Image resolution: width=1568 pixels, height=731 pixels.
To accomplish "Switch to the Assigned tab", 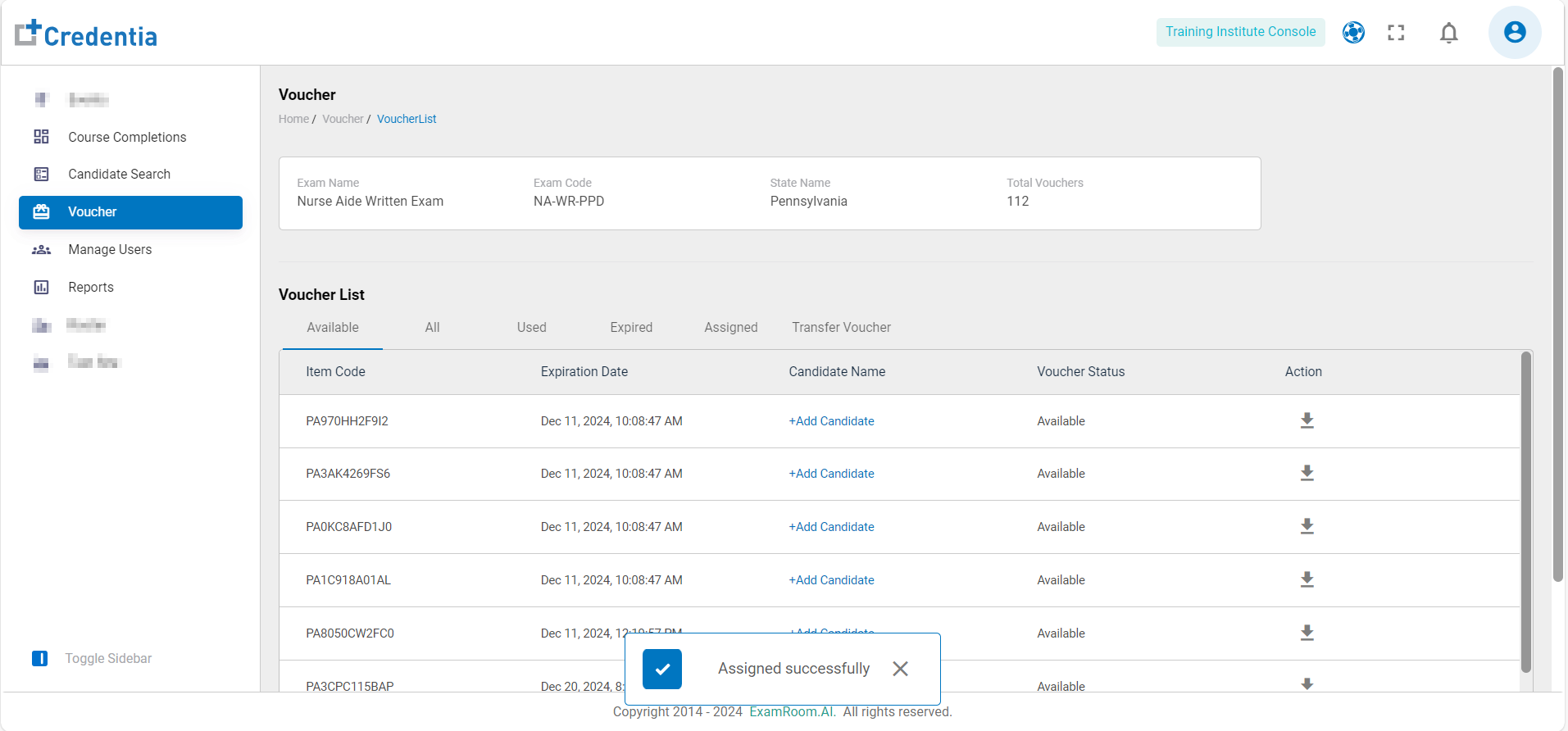I will point(730,327).
